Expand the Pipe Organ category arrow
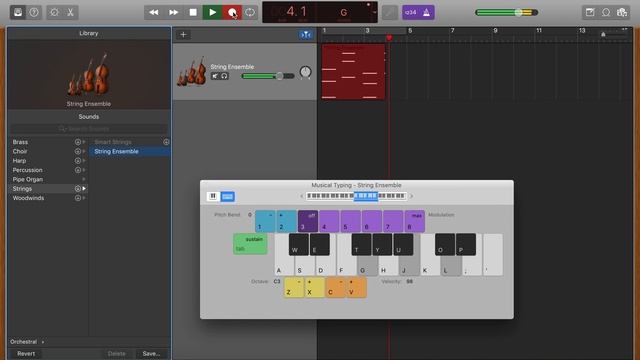The image size is (640, 360). [x=84, y=180]
